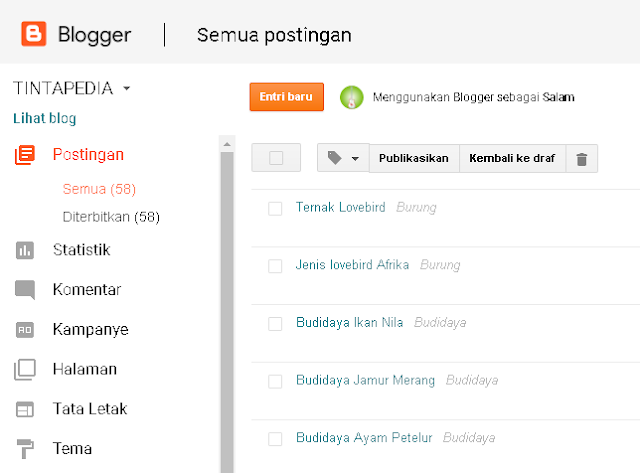
Task: Select the Diterbitkan (58) filter
Action: click(x=111, y=217)
